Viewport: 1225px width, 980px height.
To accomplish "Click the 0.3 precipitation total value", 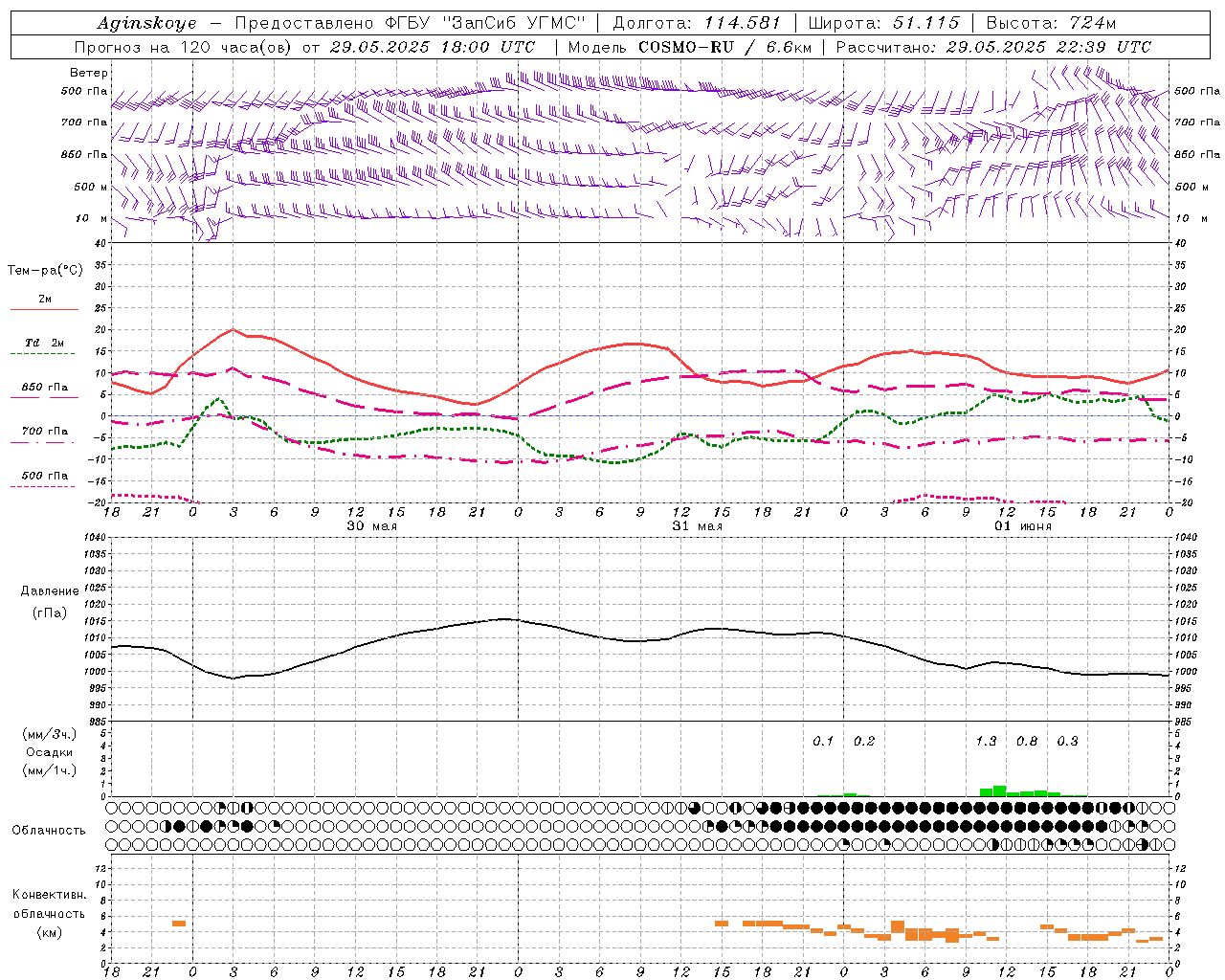I will 1067,741.
